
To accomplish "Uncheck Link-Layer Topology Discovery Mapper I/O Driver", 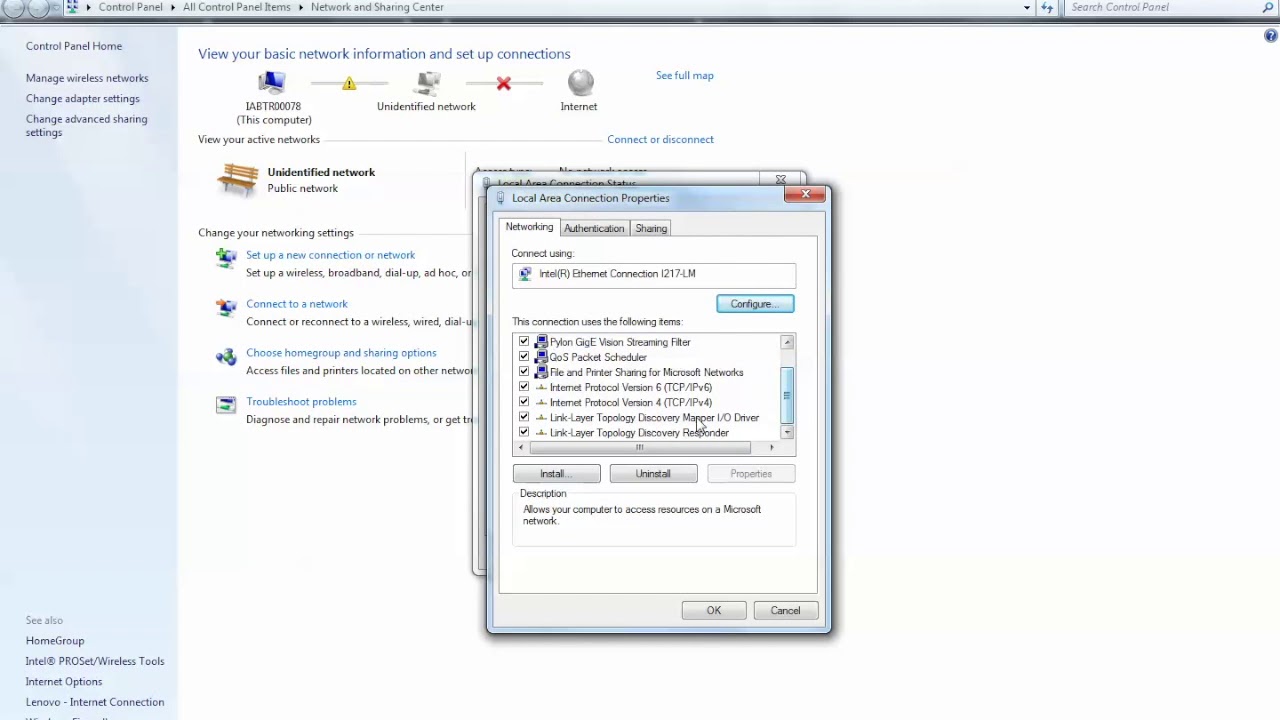I will 524,417.
